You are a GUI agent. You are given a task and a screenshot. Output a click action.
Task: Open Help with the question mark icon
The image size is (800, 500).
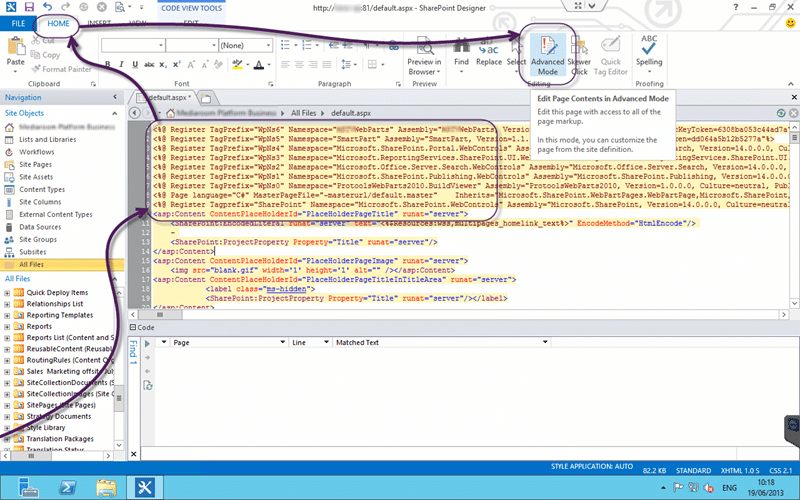[735, 7]
